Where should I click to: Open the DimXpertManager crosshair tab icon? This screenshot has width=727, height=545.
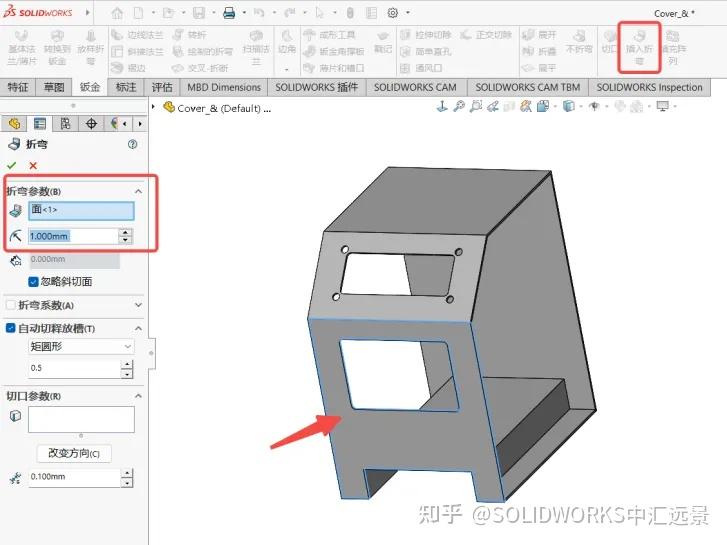91,123
